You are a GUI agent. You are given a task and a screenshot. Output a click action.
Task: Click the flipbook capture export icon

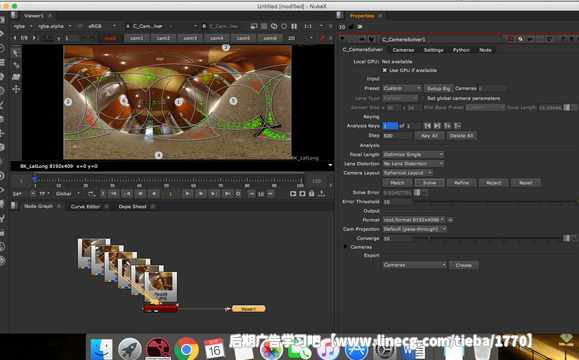322,193
